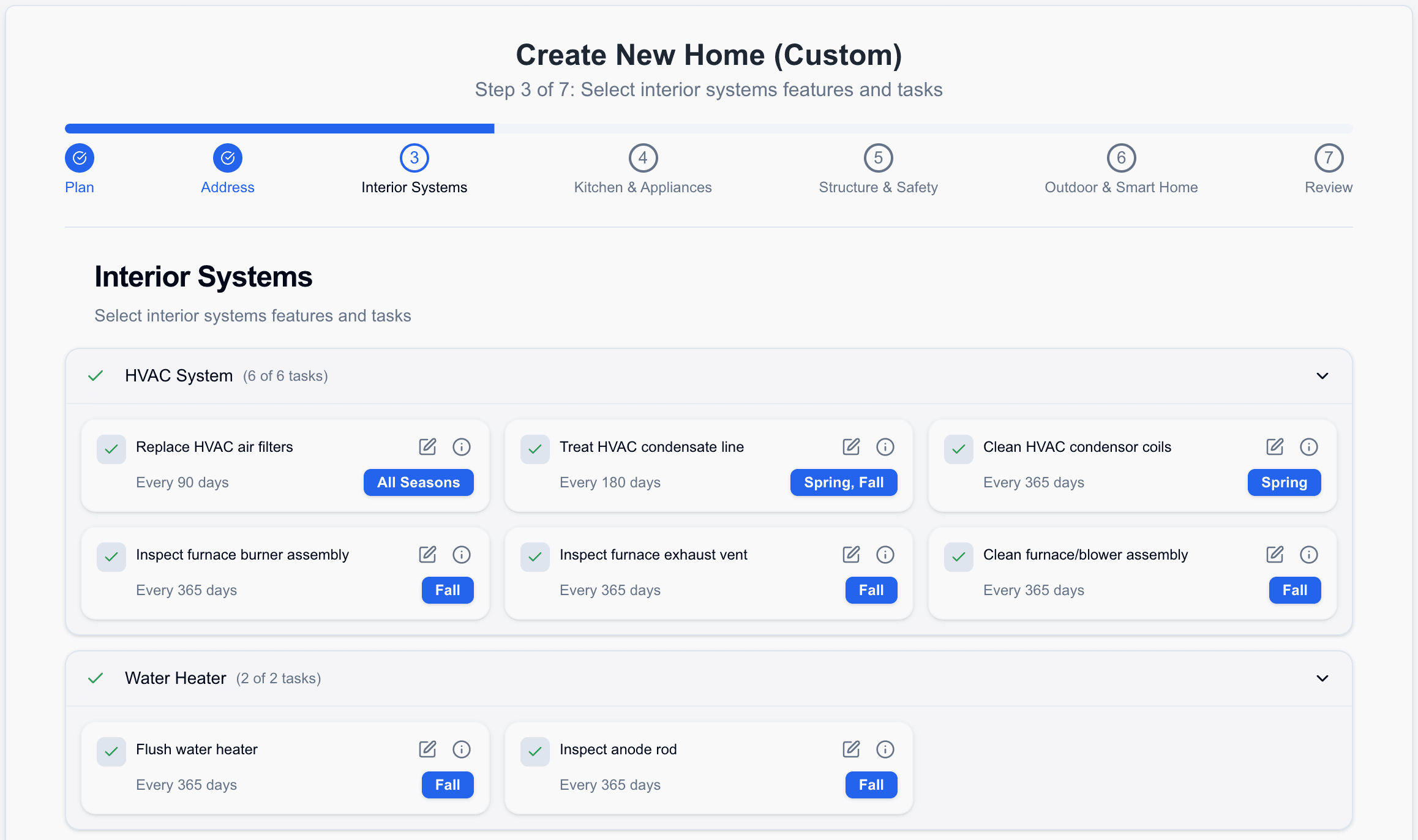
Task: Collapse the HVAC System section
Action: pyautogui.click(x=1321, y=376)
